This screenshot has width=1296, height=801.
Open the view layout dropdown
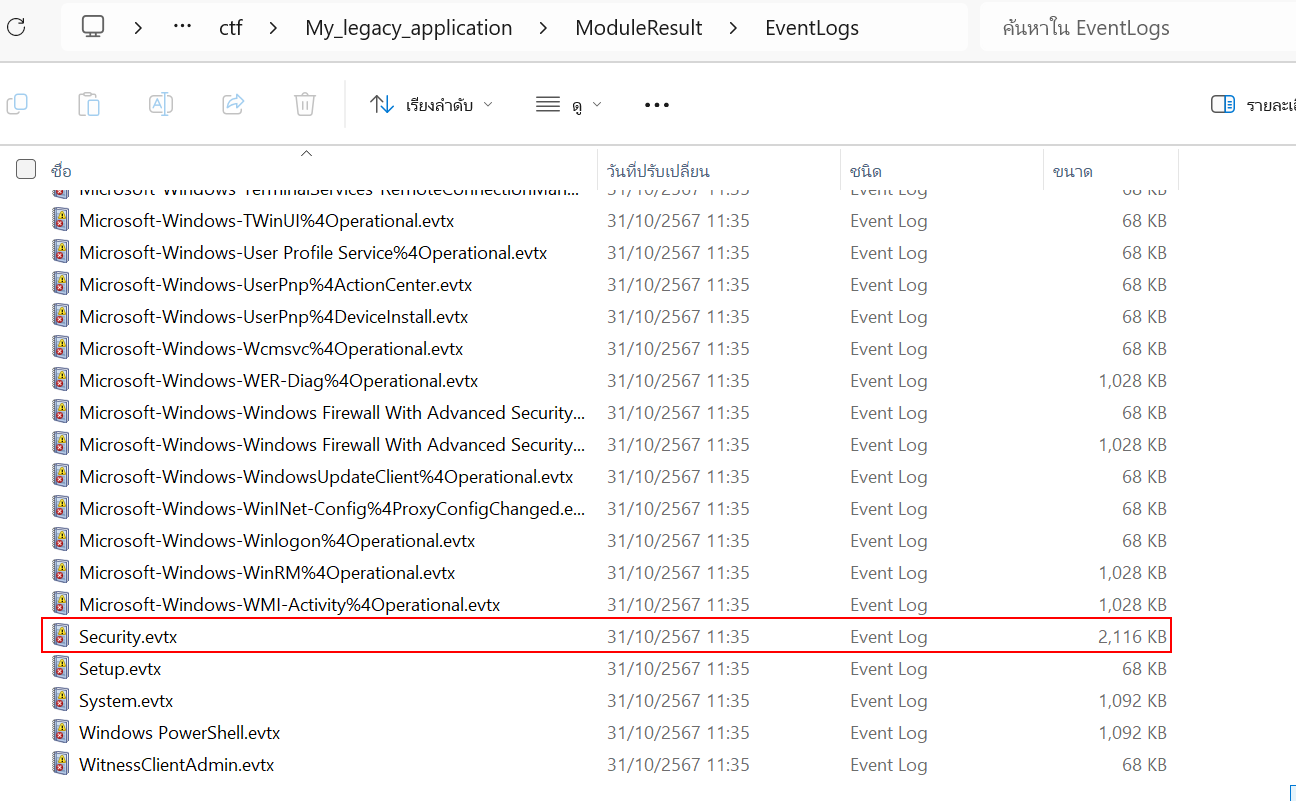[x=568, y=104]
